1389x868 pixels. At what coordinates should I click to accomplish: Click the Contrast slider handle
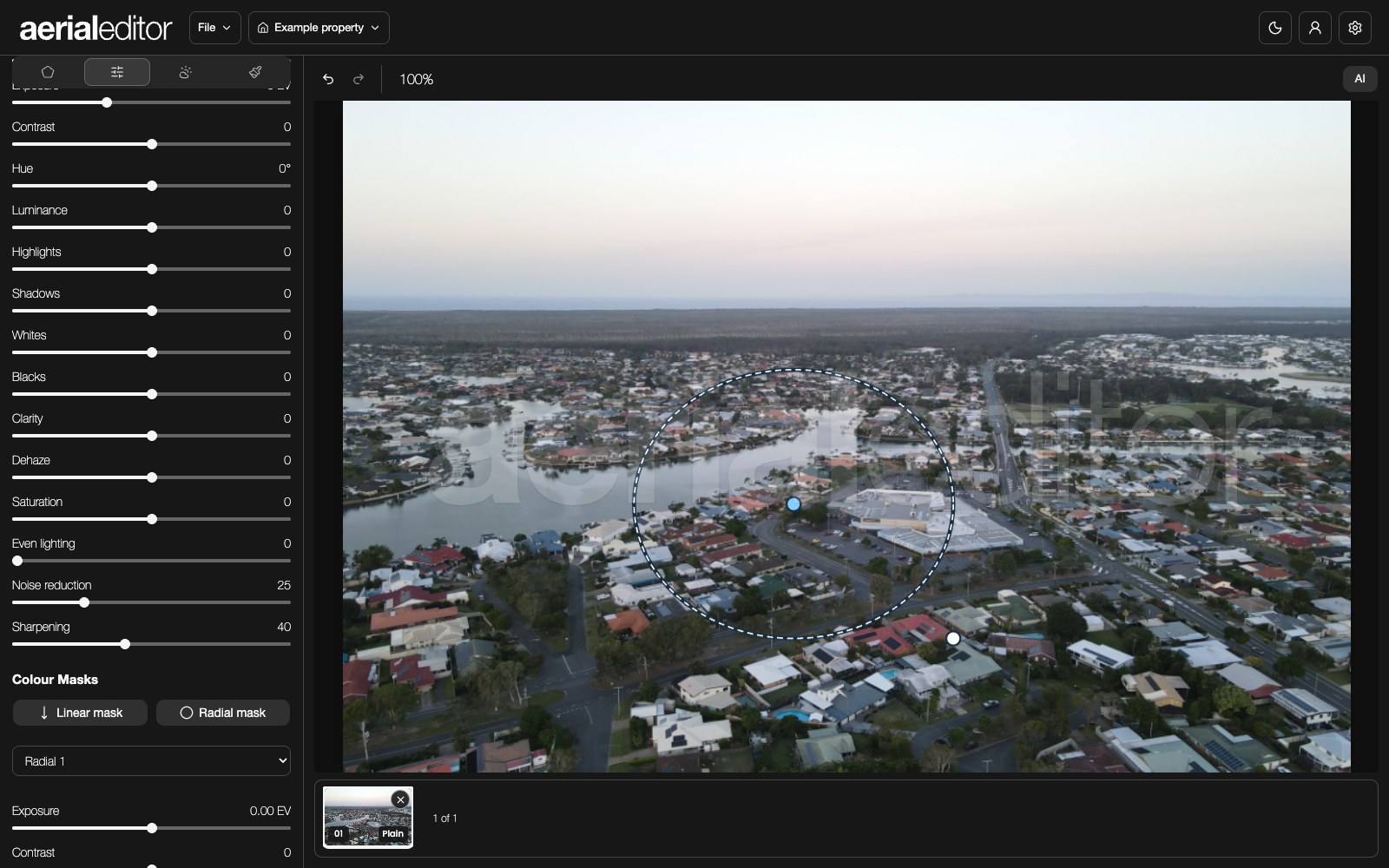pyautogui.click(x=152, y=144)
